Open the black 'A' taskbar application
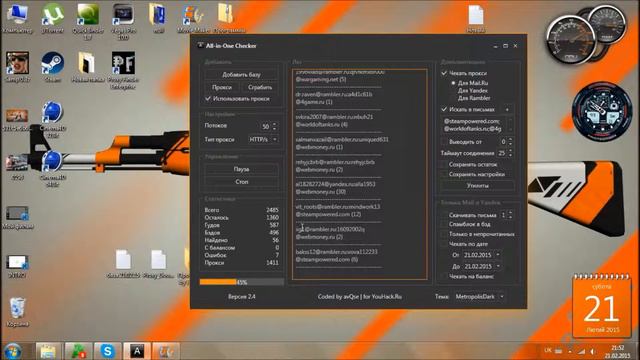The width and height of the screenshot is (640, 360). (137, 351)
